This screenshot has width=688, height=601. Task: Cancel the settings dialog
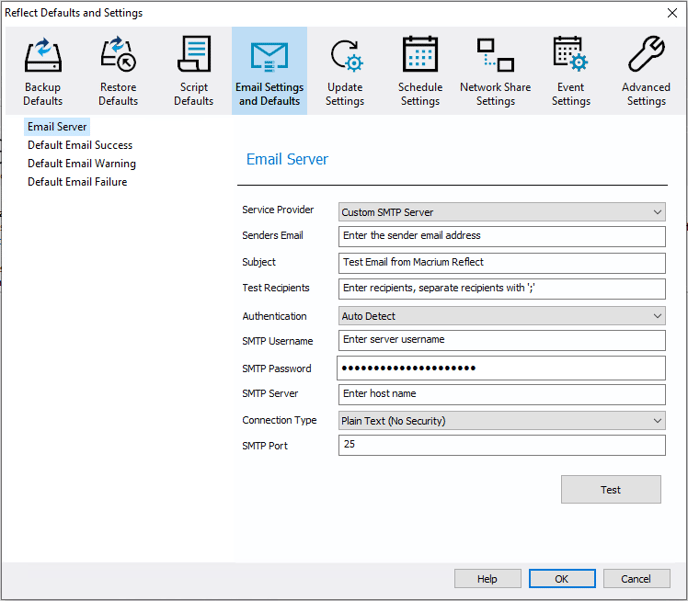coord(636,579)
